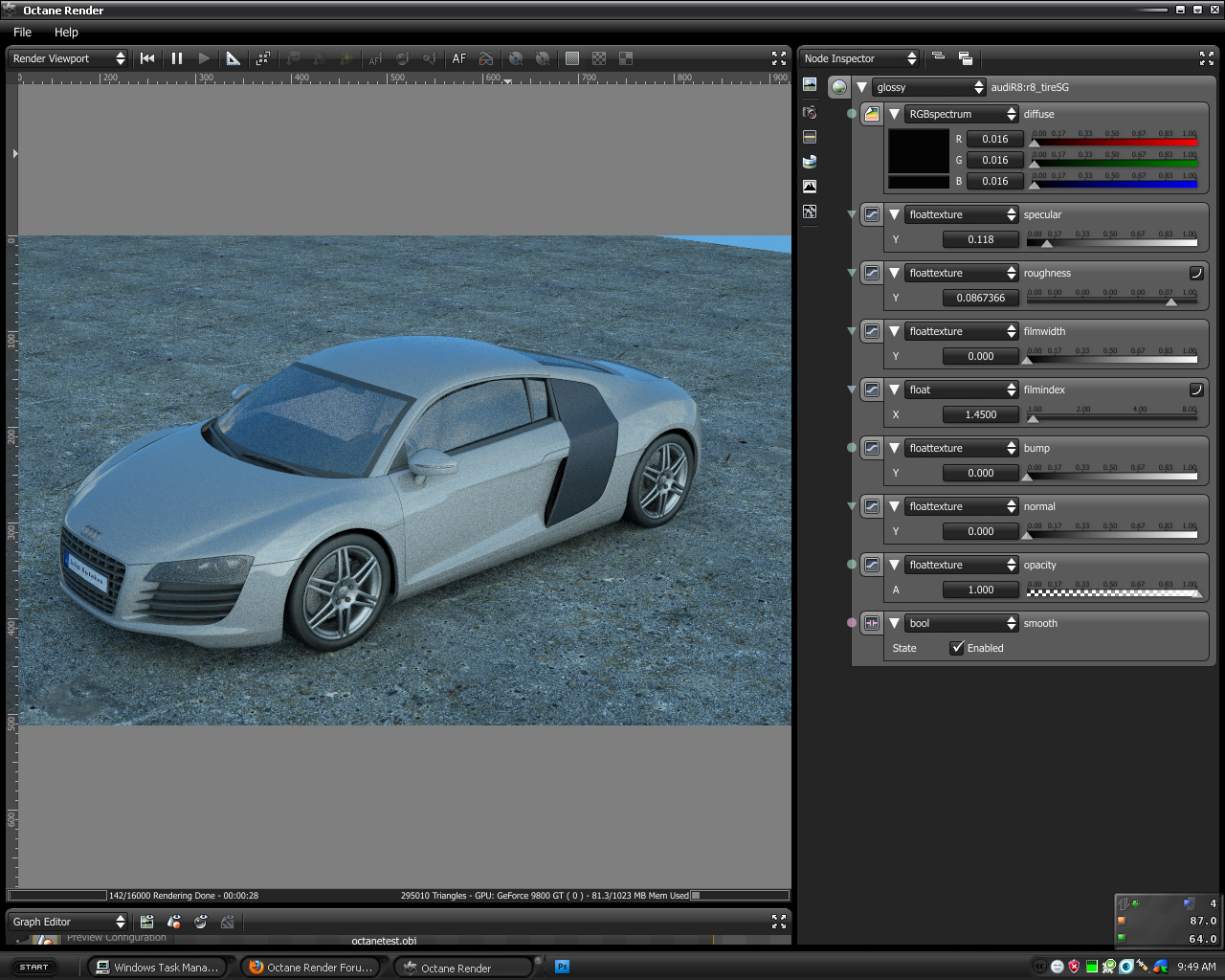The width and height of the screenshot is (1225, 980).
Task: Maximize the Render Viewport panel with the fullscreen icon
Action: coord(778,58)
